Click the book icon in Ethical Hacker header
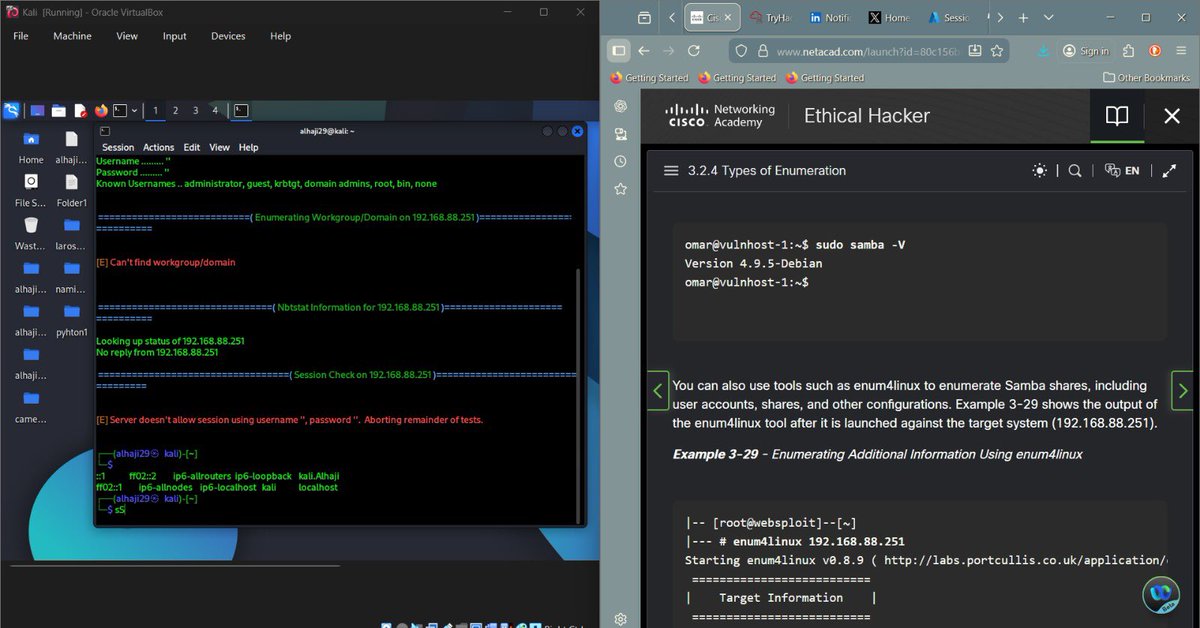This screenshot has width=1200, height=628. click(x=1117, y=116)
